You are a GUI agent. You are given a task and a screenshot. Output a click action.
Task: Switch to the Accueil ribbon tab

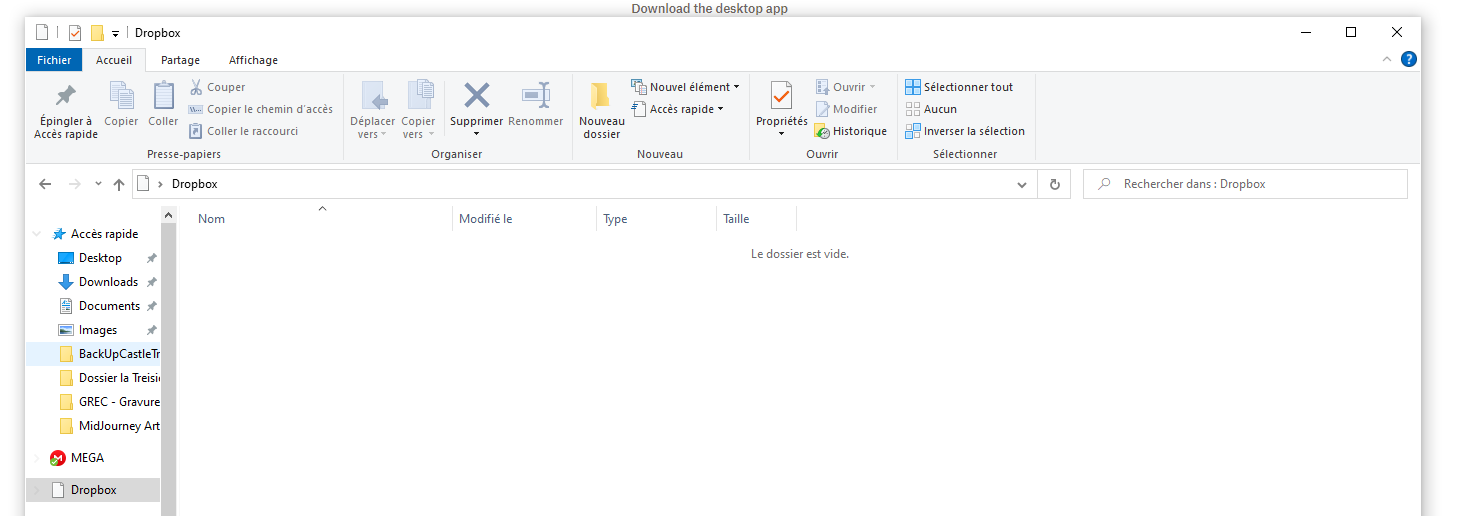pyautogui.click(x=114, y=60)
